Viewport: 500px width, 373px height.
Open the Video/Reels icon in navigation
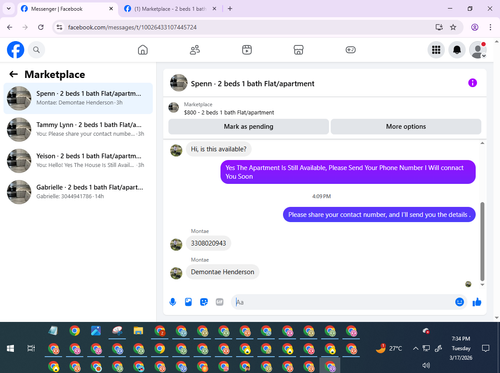[x=247, y=50]
